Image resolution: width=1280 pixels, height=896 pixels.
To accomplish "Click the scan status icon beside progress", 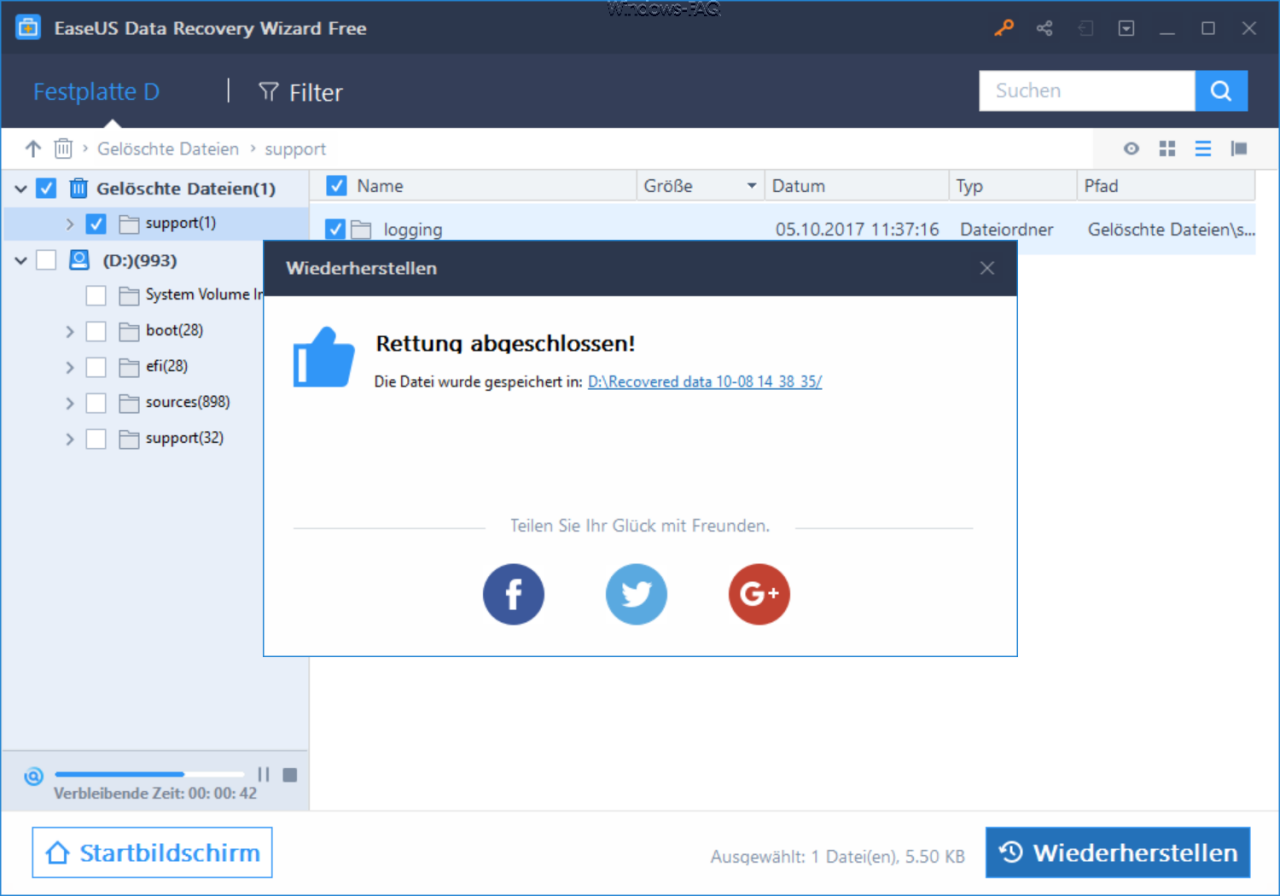I will tap(33, 774).
